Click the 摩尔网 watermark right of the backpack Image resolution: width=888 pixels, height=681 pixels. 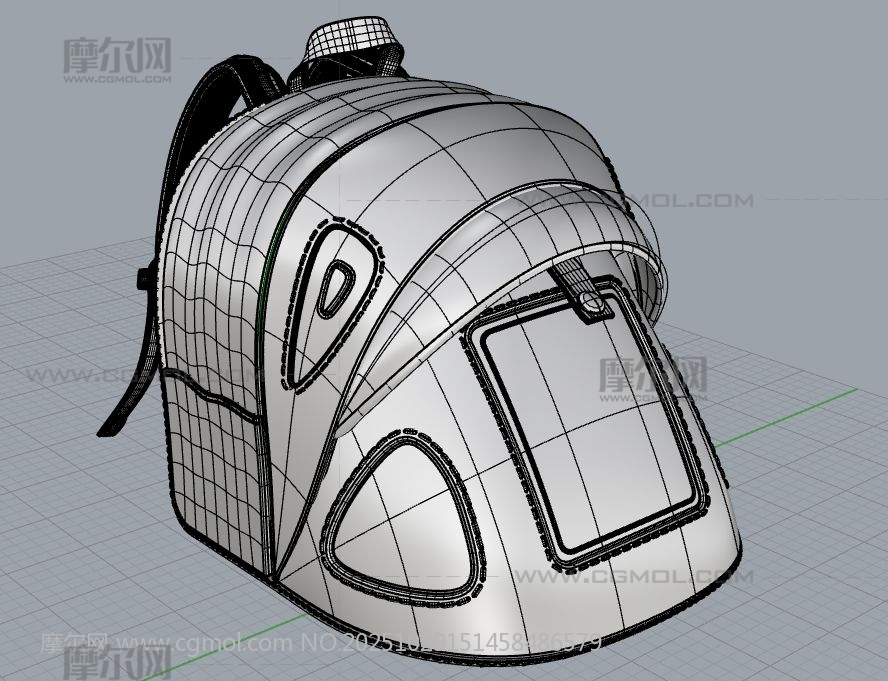tap(652, 376)
